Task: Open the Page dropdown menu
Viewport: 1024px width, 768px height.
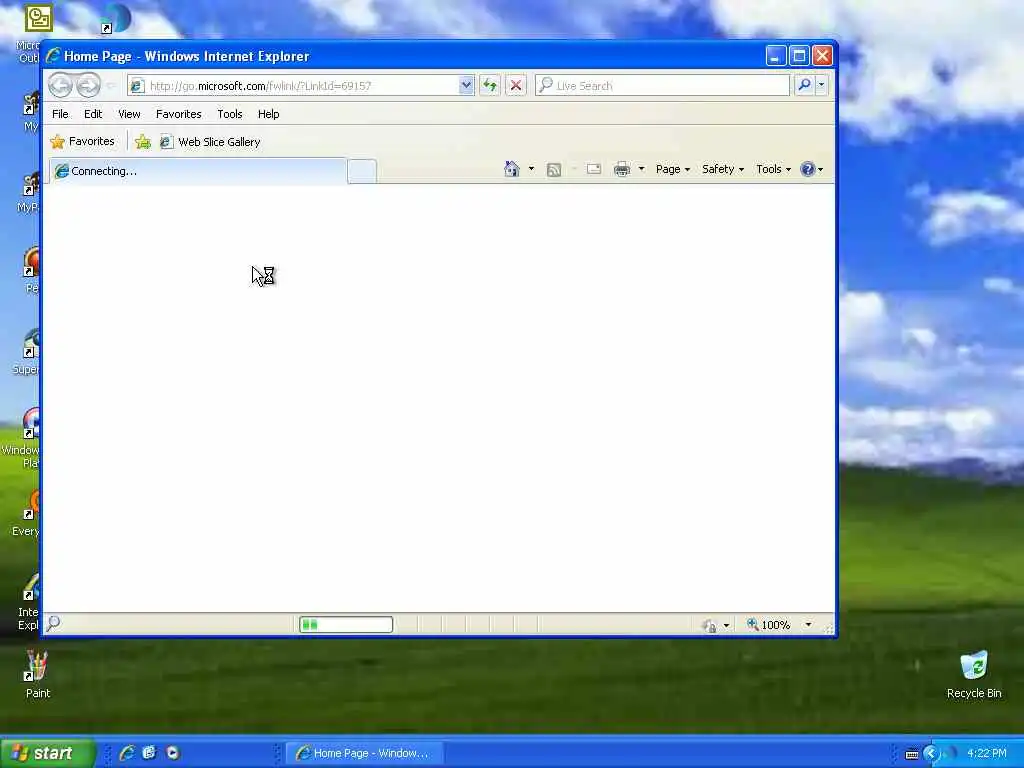Action: click(673, 169)
